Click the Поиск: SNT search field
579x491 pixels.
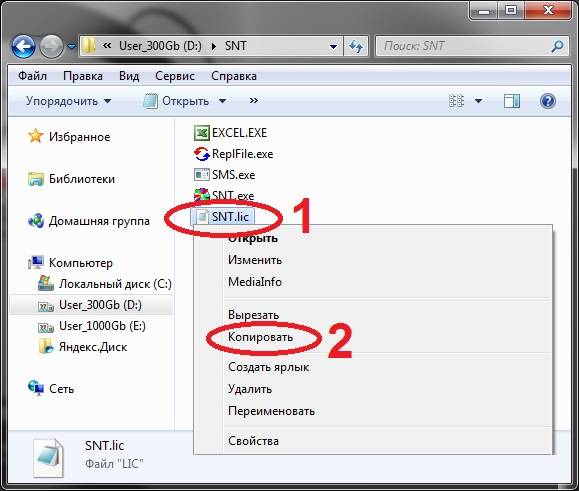(x=465, y=46)
